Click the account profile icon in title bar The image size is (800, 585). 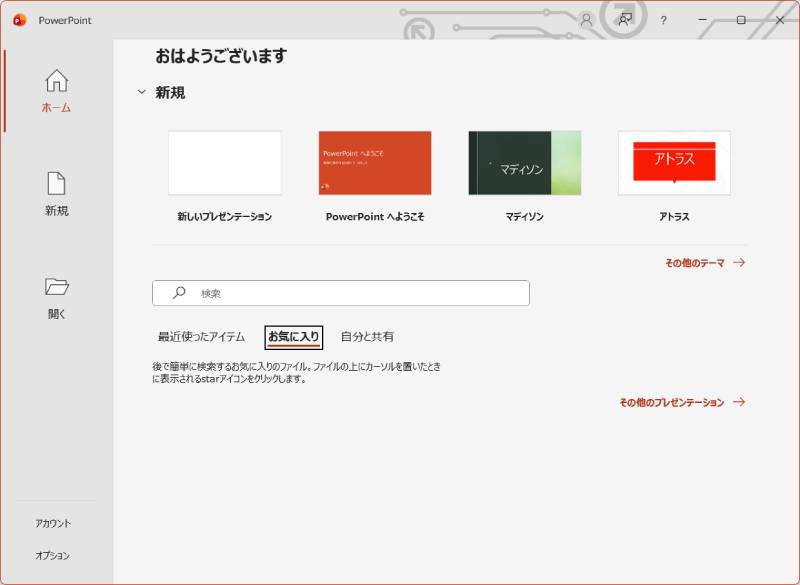586,20
